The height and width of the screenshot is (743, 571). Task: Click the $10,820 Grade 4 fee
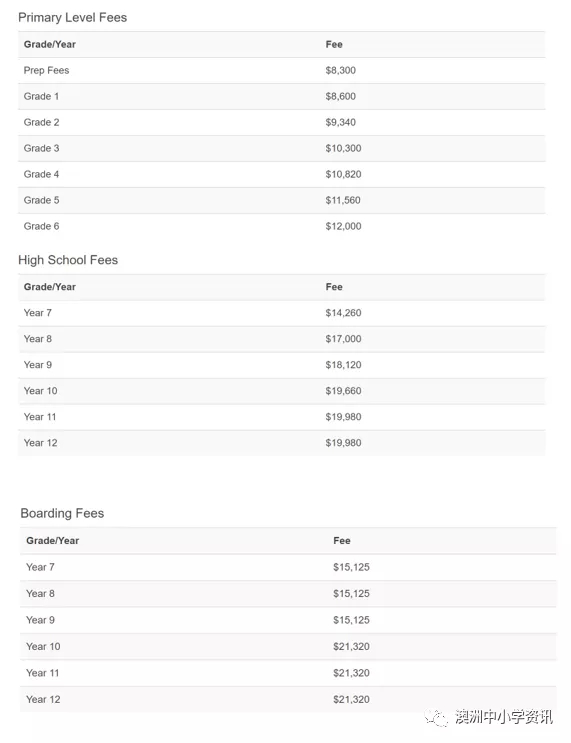pyautogui.click(x=343, y=174)
